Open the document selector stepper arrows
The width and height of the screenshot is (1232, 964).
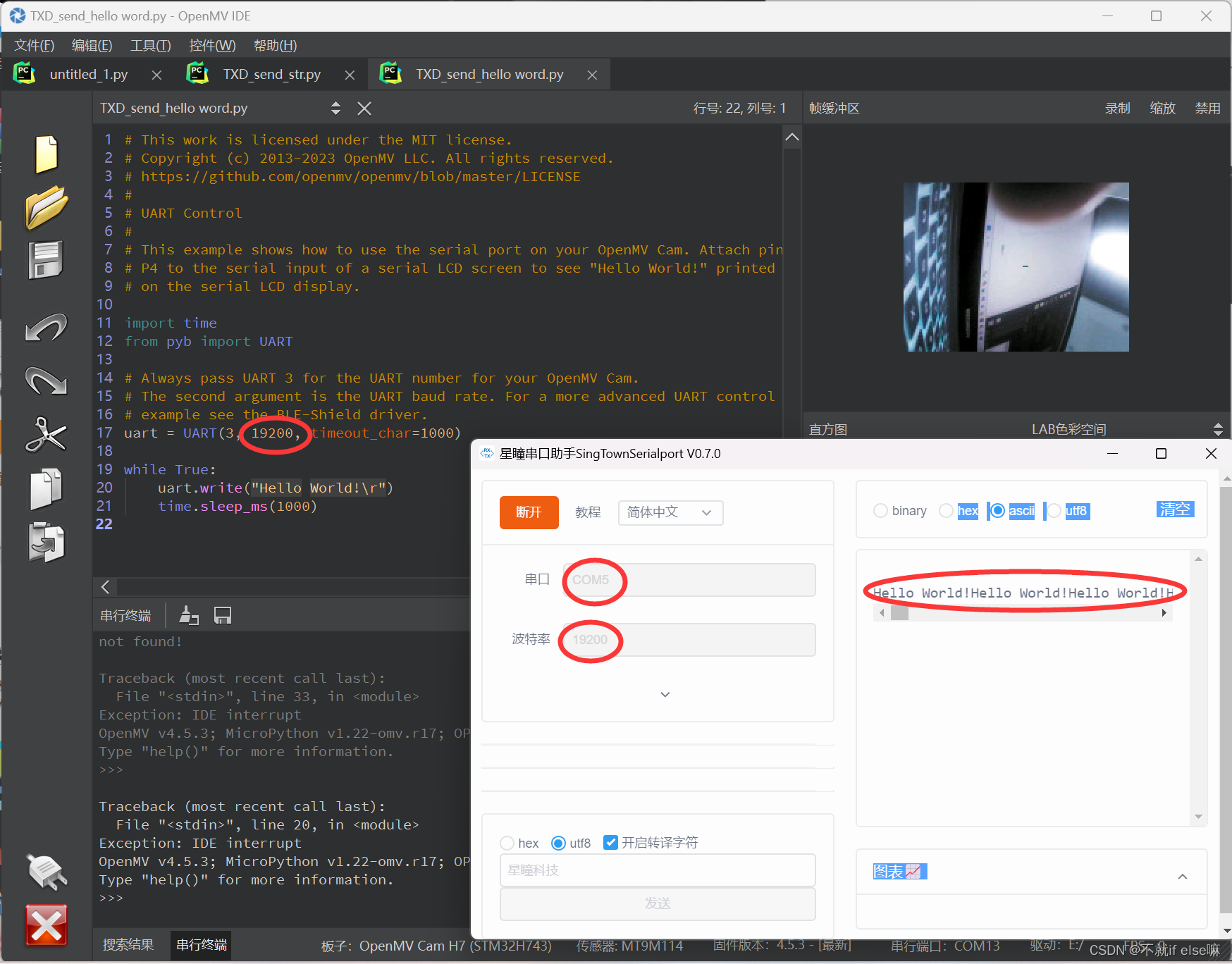[335, 108]
